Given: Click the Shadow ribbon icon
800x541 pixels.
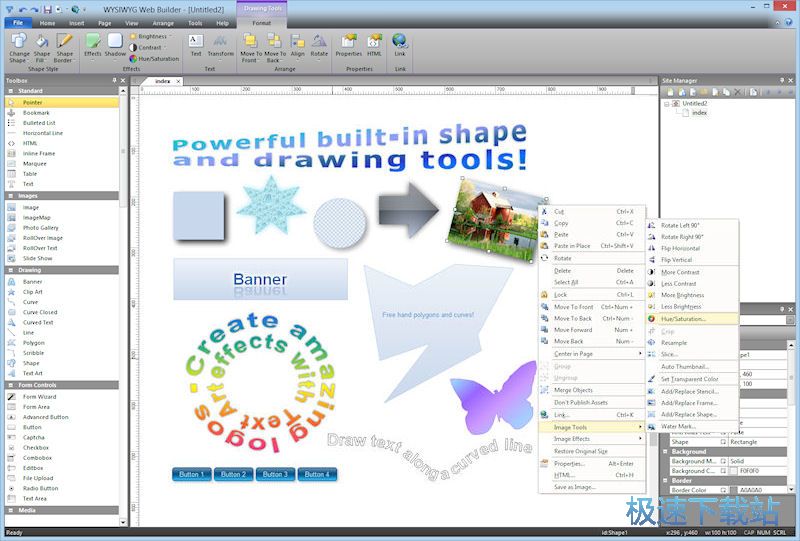Looking at the screenshot, I should point(115,47).
